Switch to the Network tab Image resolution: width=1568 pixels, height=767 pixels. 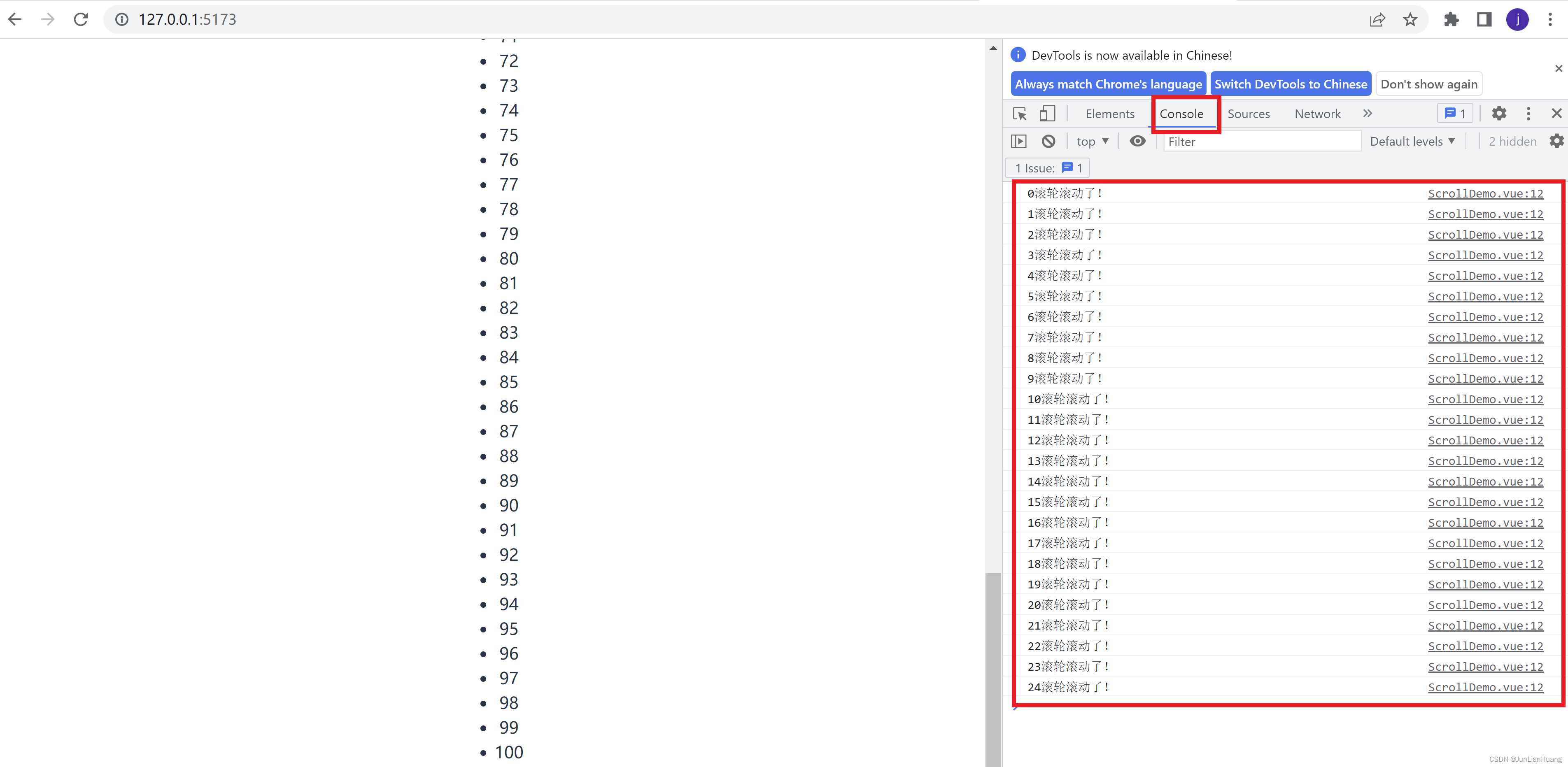(x=1317, y=114)
